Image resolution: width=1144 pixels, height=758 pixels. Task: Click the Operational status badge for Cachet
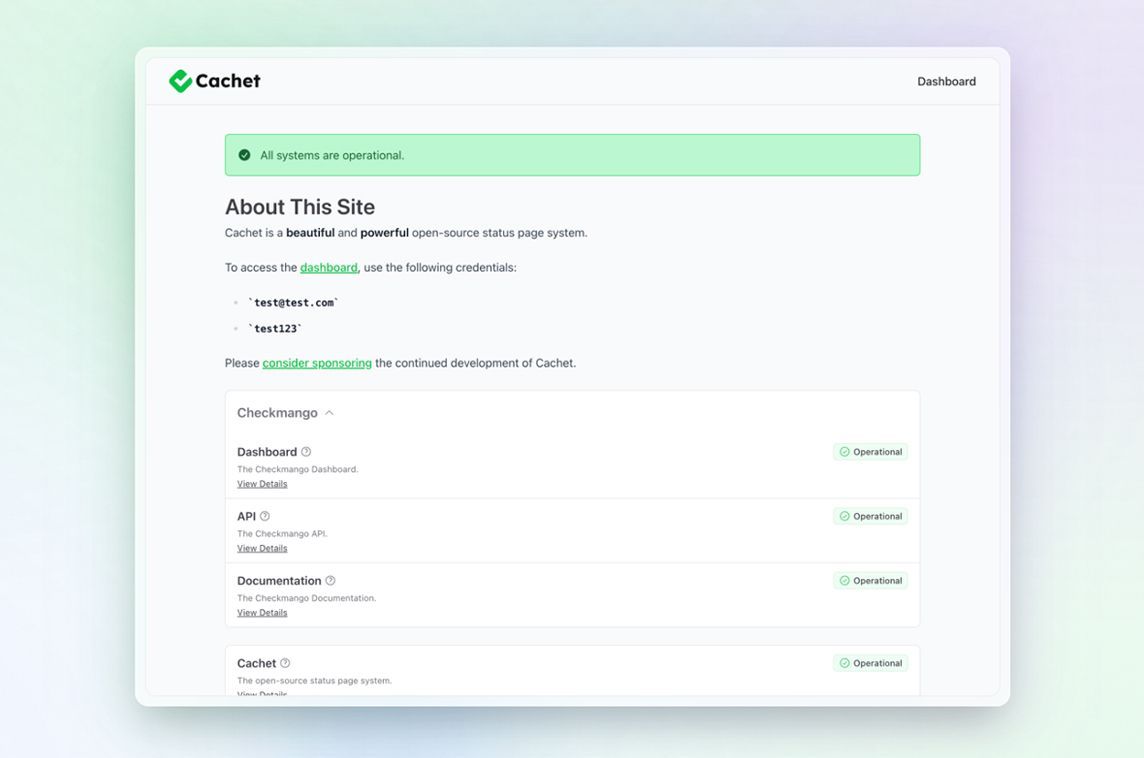pos(870,663)
